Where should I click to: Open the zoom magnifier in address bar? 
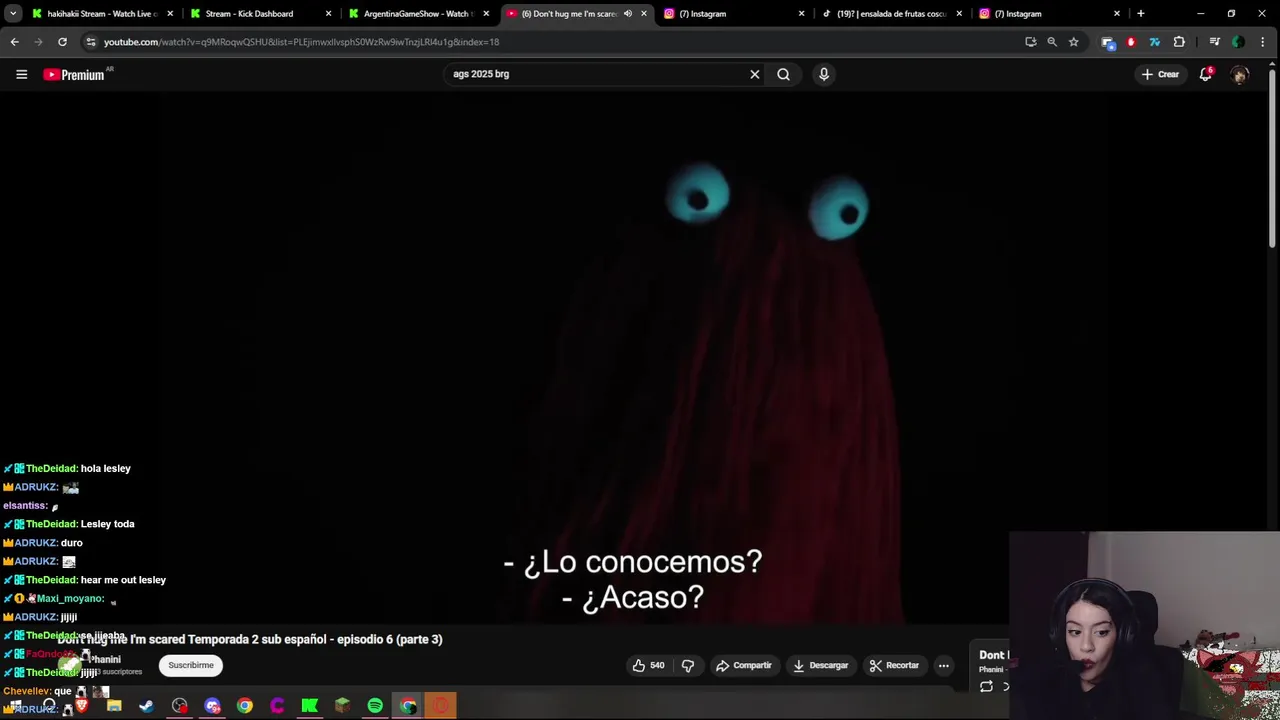1052,42
